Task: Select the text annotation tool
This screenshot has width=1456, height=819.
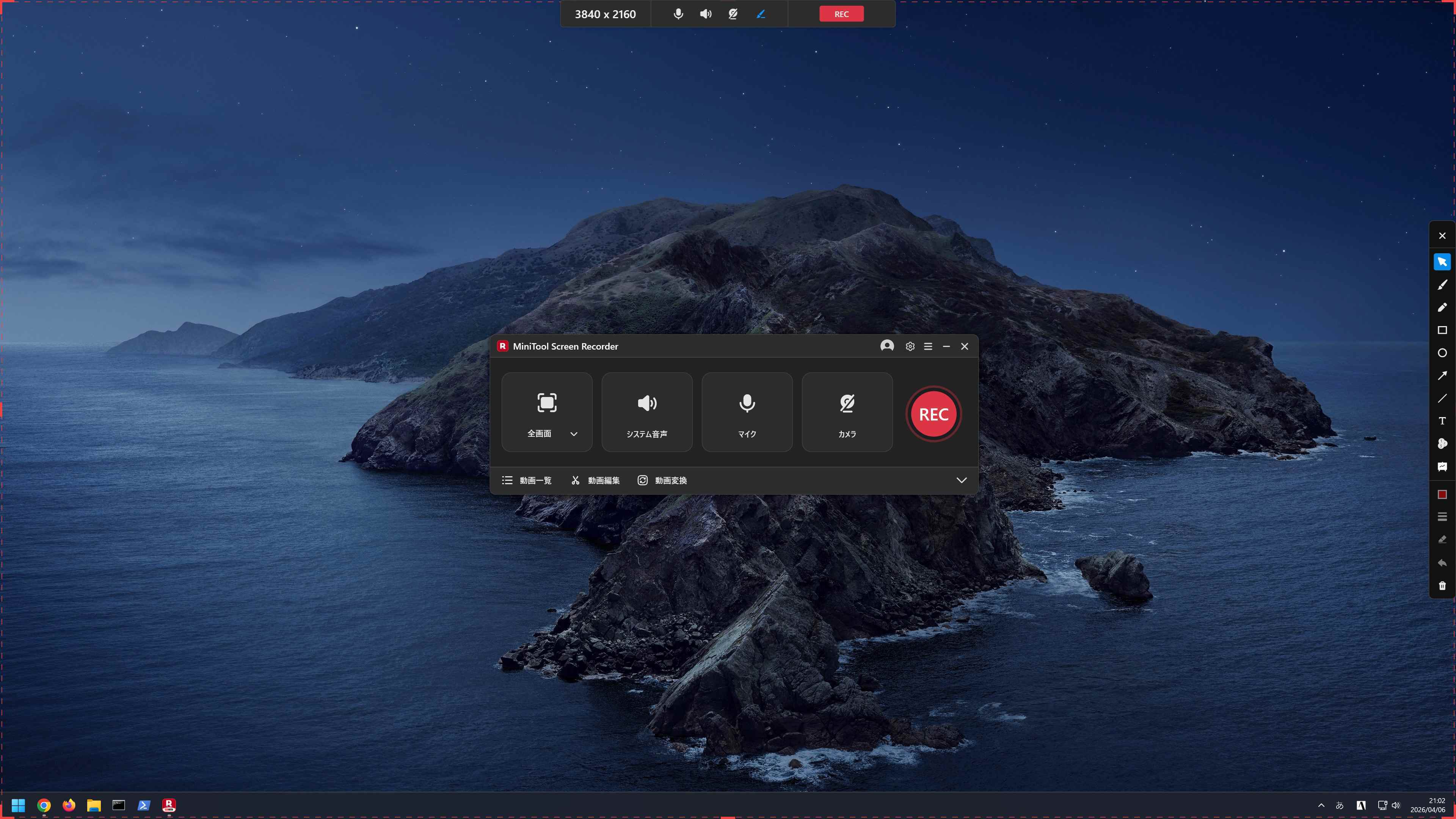Action: point(1442,421)
